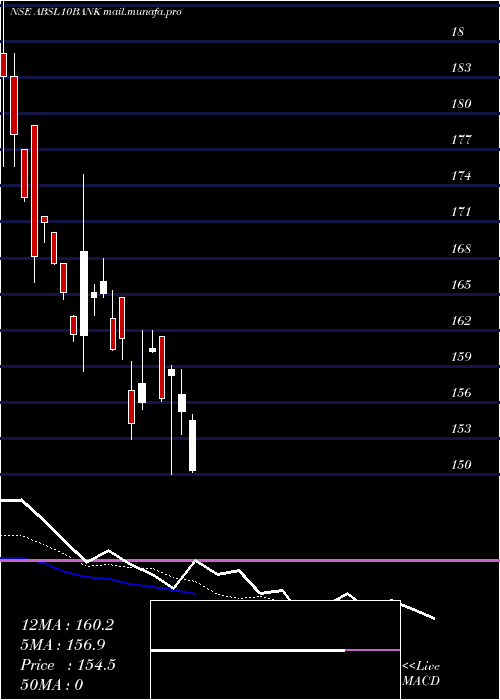Click the Price : 154.5 value
The width and height of the screenshot is (500, 700).
click(x=68, y=665)
